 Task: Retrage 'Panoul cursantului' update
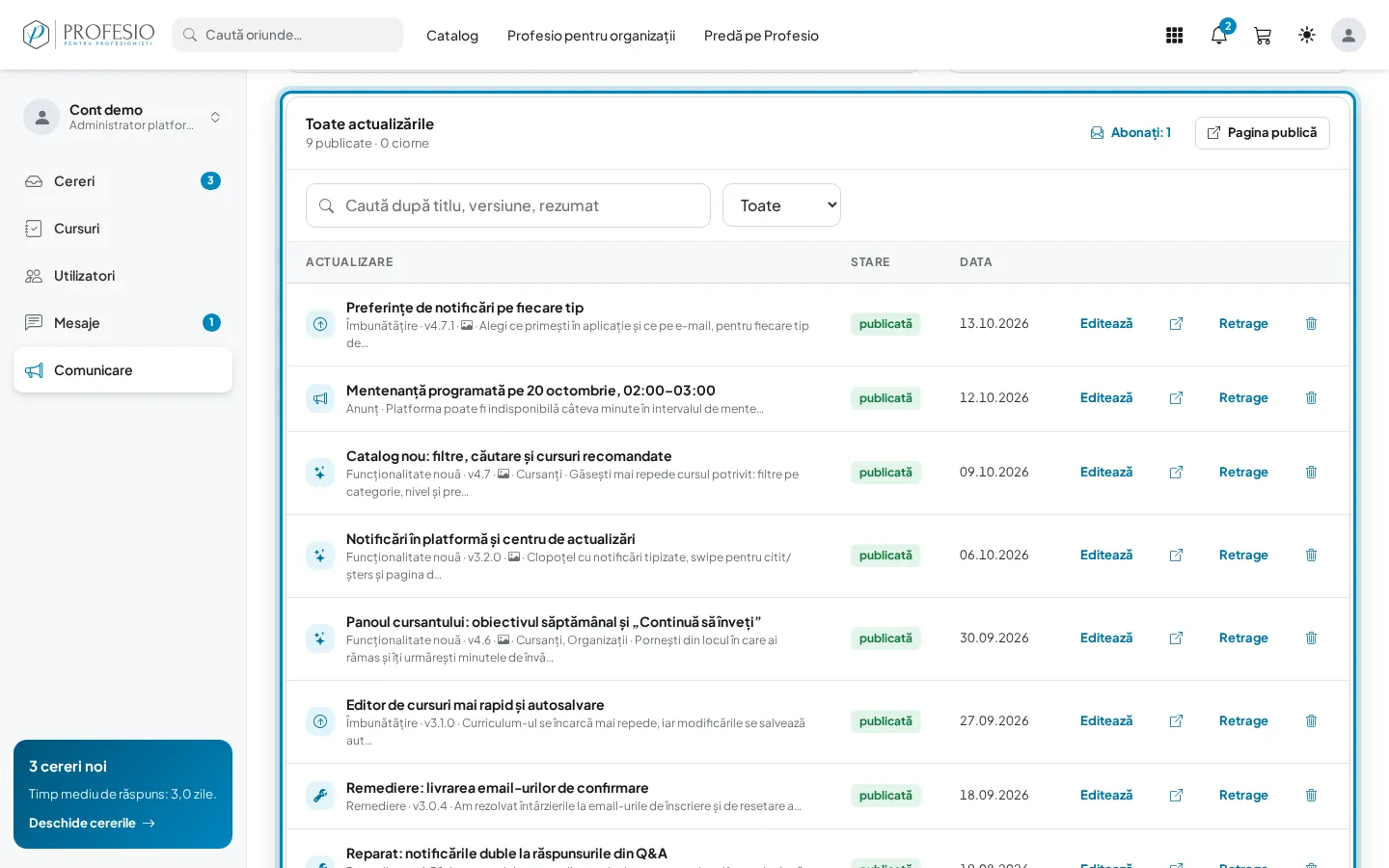click(x=1243, y=638)
